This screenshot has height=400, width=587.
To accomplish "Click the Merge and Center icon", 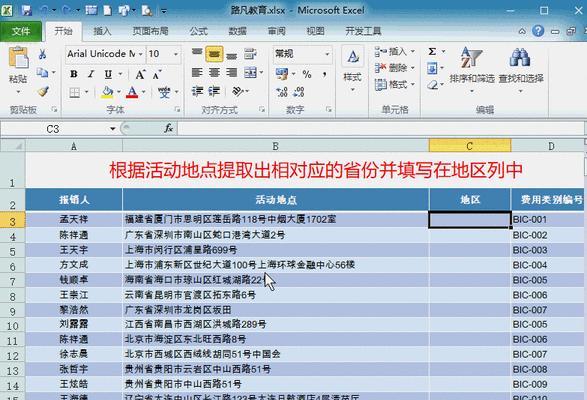I will click(x=250, y=73).
